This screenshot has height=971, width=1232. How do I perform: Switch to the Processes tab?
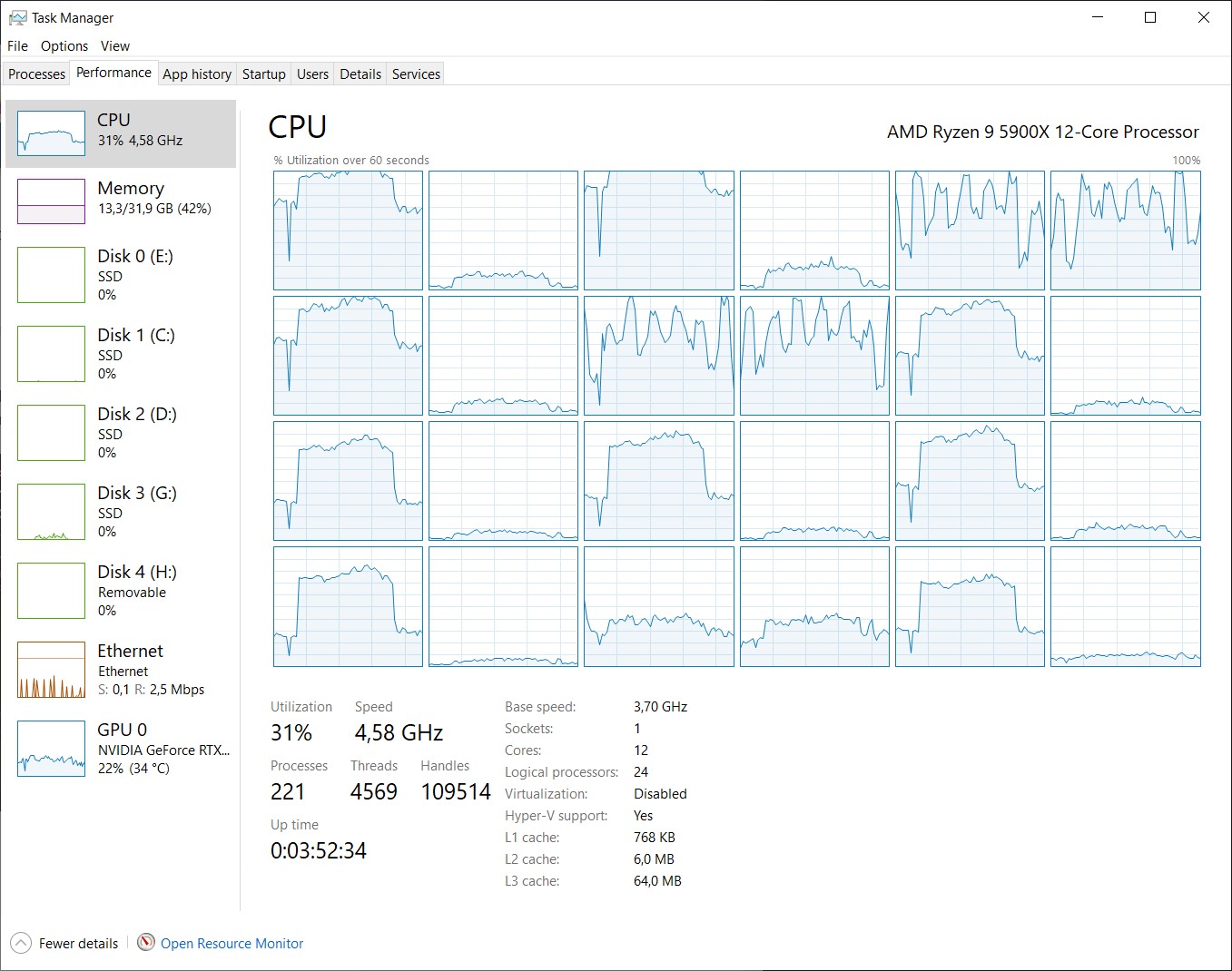point(37,74)
